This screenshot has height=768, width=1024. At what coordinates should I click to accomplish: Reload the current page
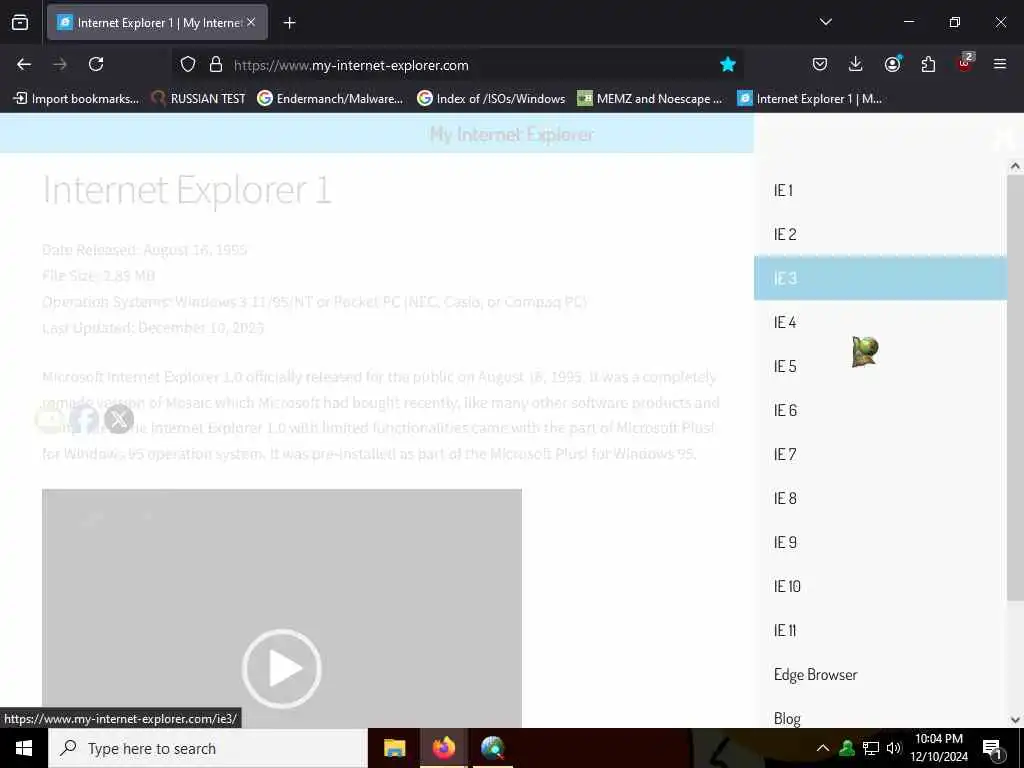pyautogui.click(x=96, y=64)
